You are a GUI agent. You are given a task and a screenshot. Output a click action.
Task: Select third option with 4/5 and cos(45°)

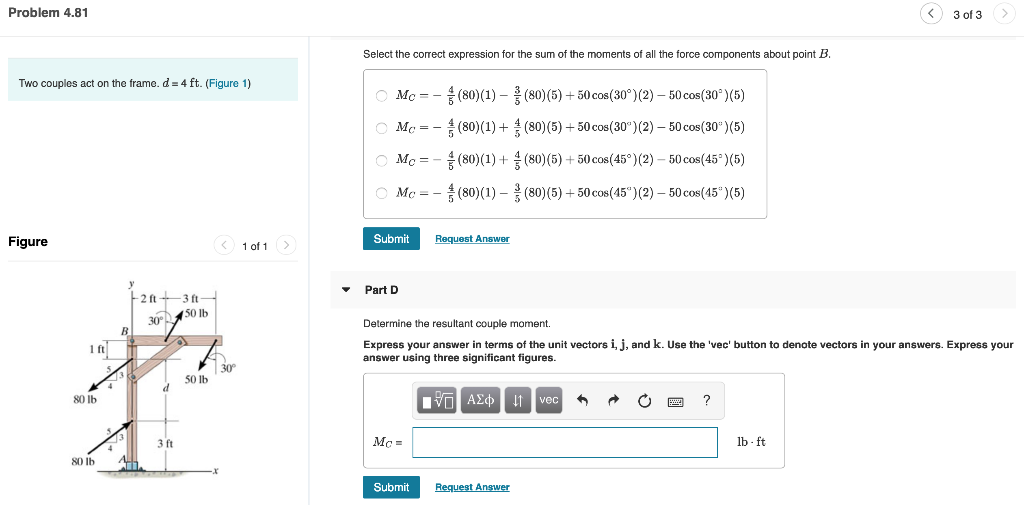pyautogui.click(x=381, y=161)
